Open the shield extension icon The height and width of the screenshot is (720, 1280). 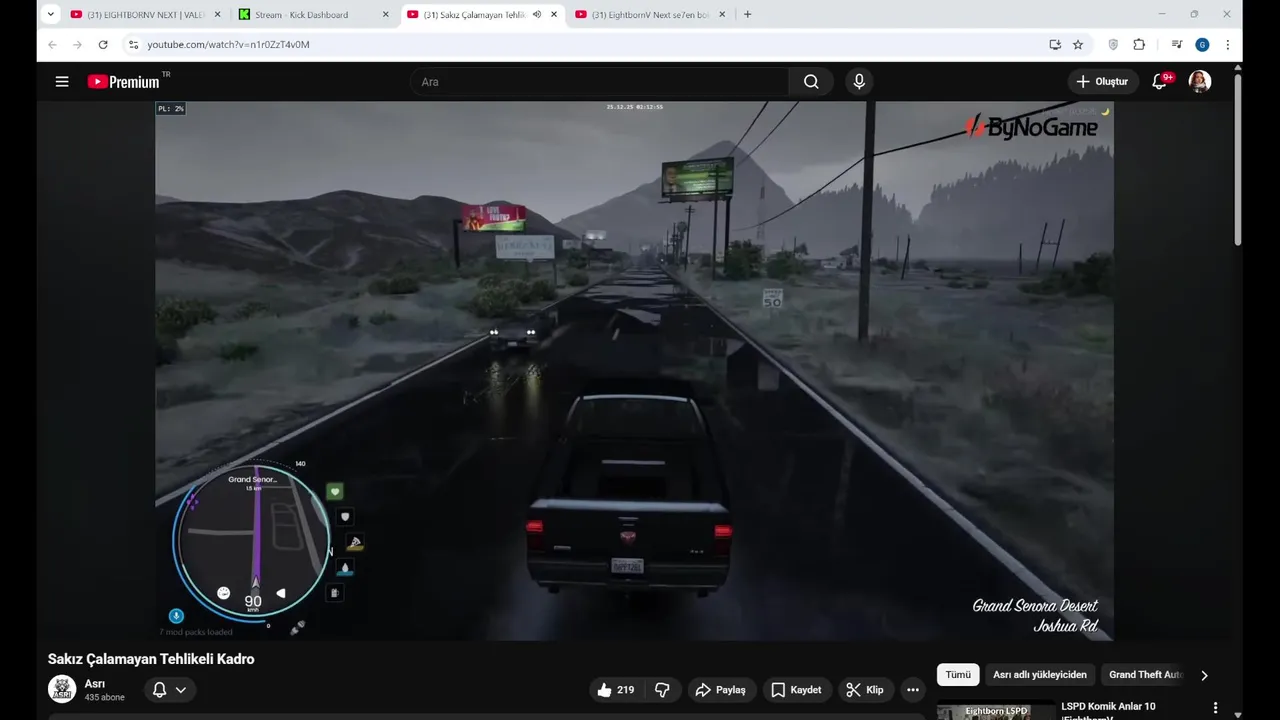click(1113, 45)
